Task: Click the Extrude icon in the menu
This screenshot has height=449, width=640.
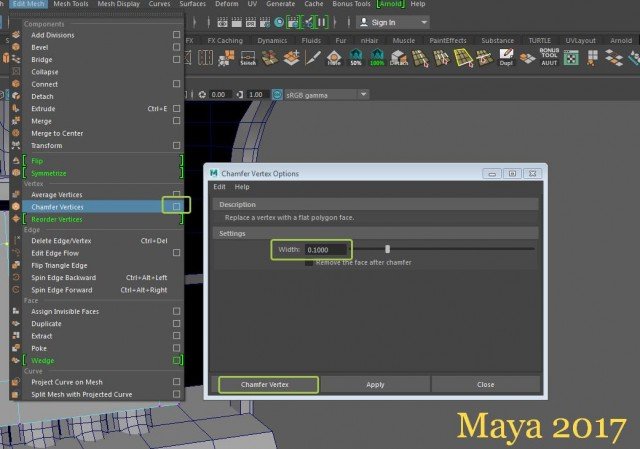Action: coord(16,109)
